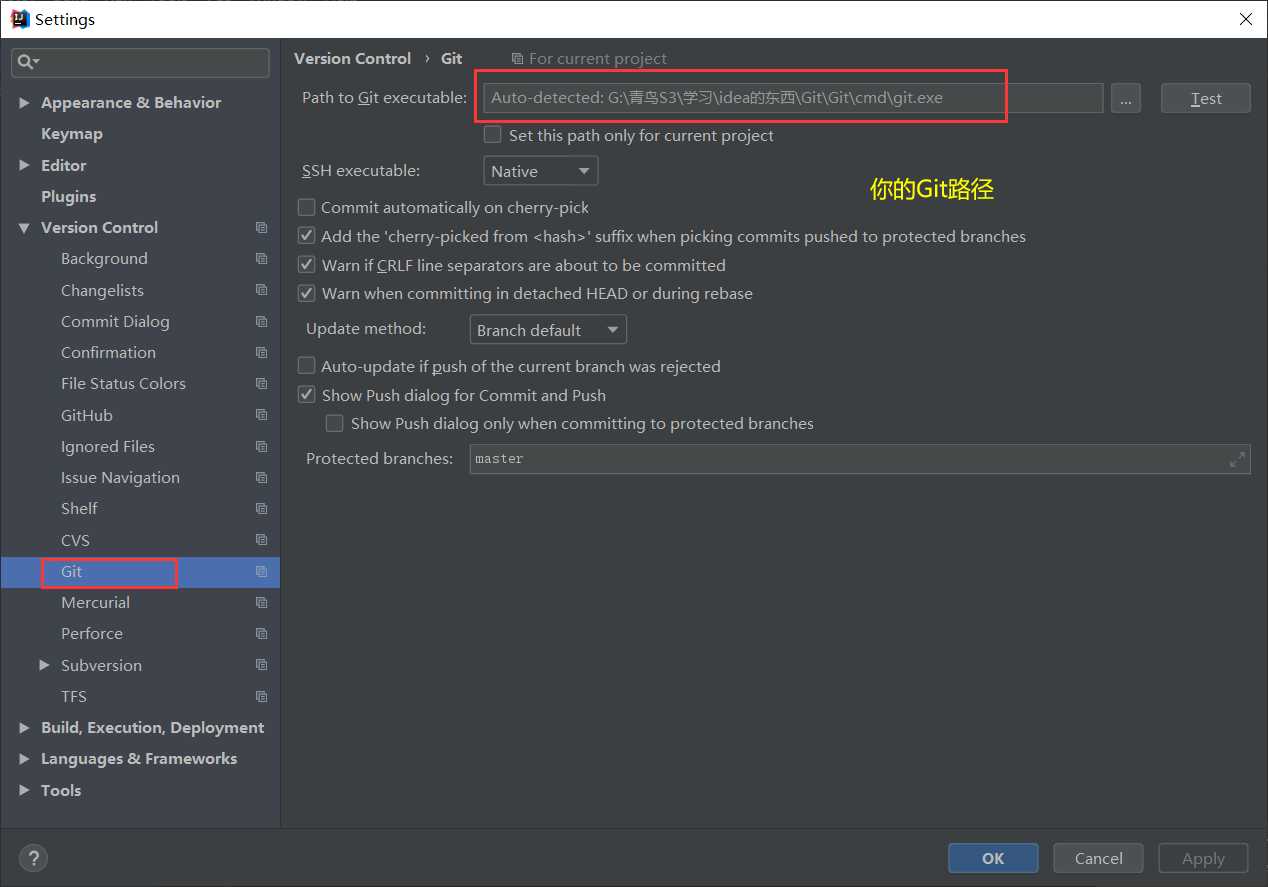The width and height of the screenshot is (1268, 887).
Task: Click the project icon next to Subversion
Action: coord(261,665)
